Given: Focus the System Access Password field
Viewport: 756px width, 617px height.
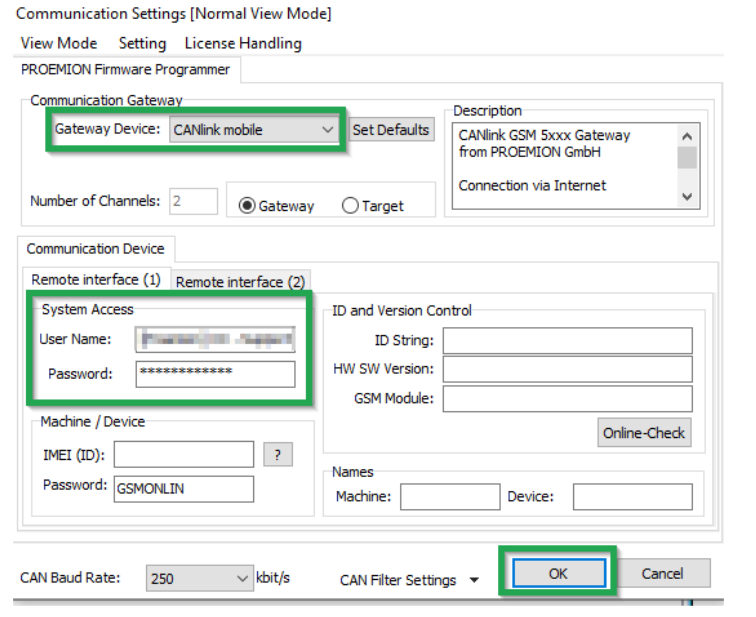Looking at the screenshot, I should click(215, 373).
